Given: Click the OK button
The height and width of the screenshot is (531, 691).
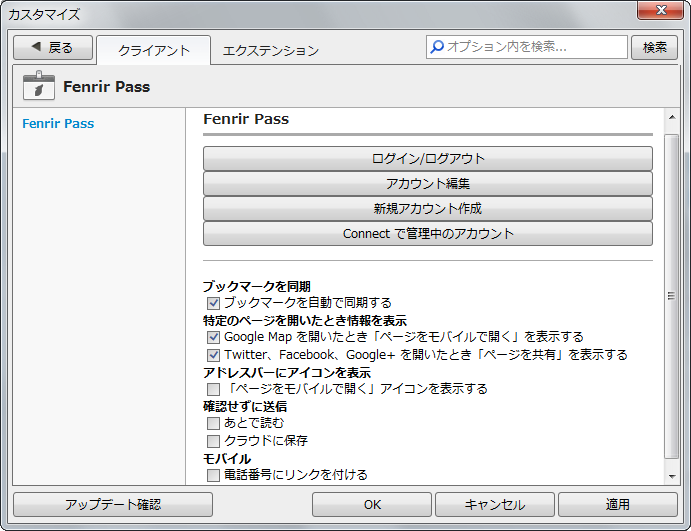Looking at the screenshot, I should click(x=372, y=504).
